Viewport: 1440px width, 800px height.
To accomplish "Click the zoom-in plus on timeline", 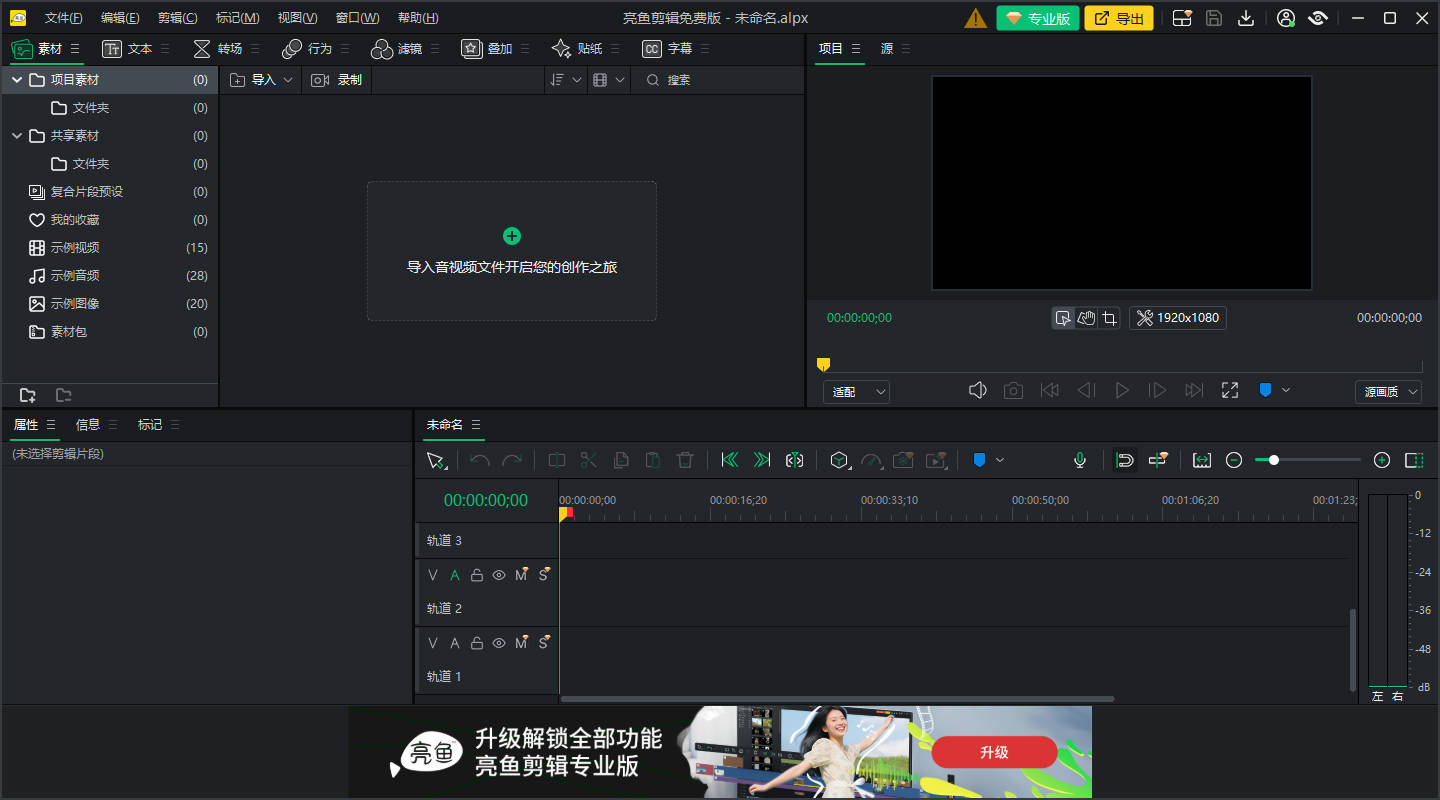I will [x=1382, y=460].
